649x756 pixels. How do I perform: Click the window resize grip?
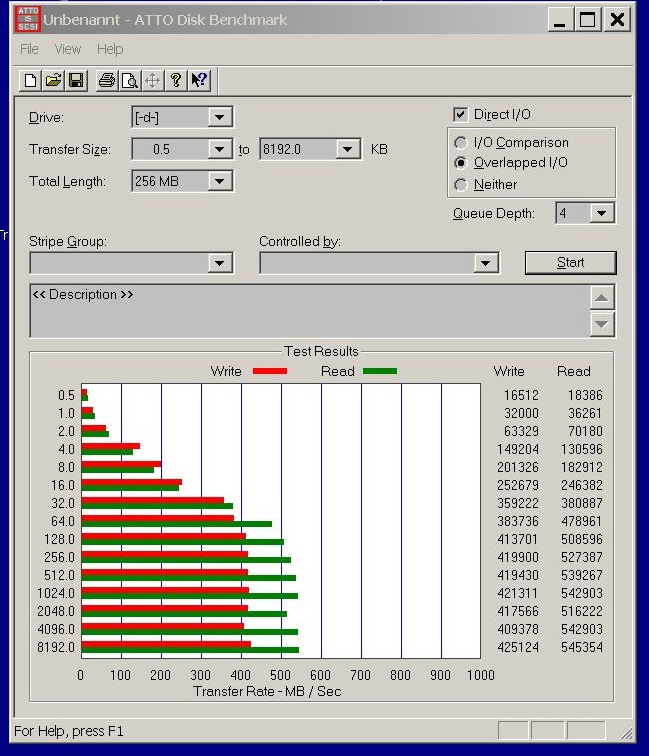(626, 733)
